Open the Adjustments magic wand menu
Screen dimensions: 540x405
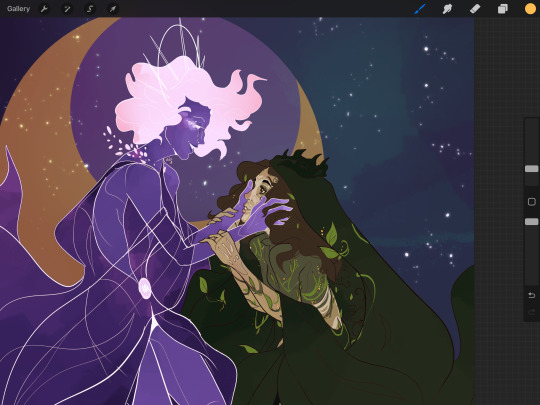pos(67,9)
